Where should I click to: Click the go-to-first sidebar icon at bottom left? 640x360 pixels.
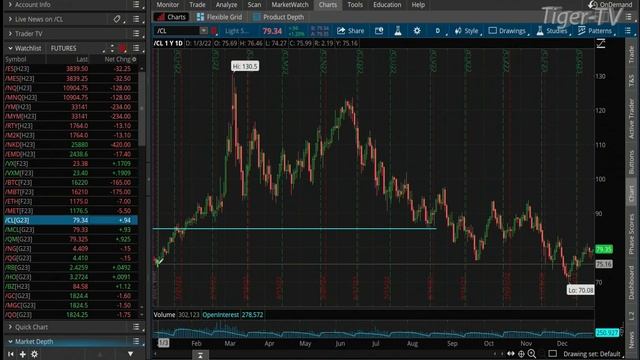point(11,354)
